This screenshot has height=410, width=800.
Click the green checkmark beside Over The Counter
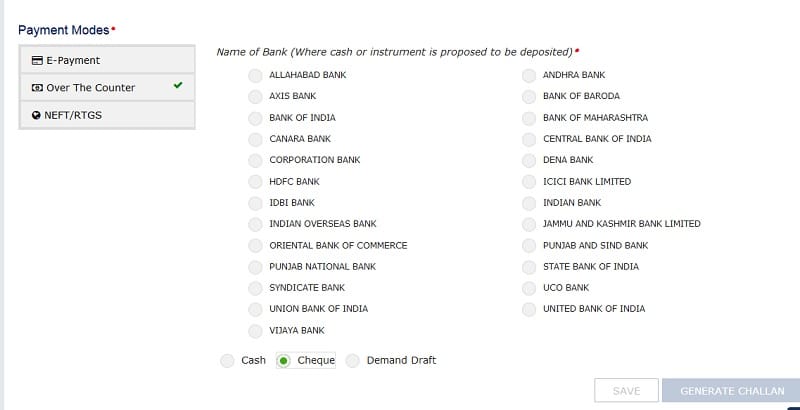pyautogui.click(x=178, y=86)
